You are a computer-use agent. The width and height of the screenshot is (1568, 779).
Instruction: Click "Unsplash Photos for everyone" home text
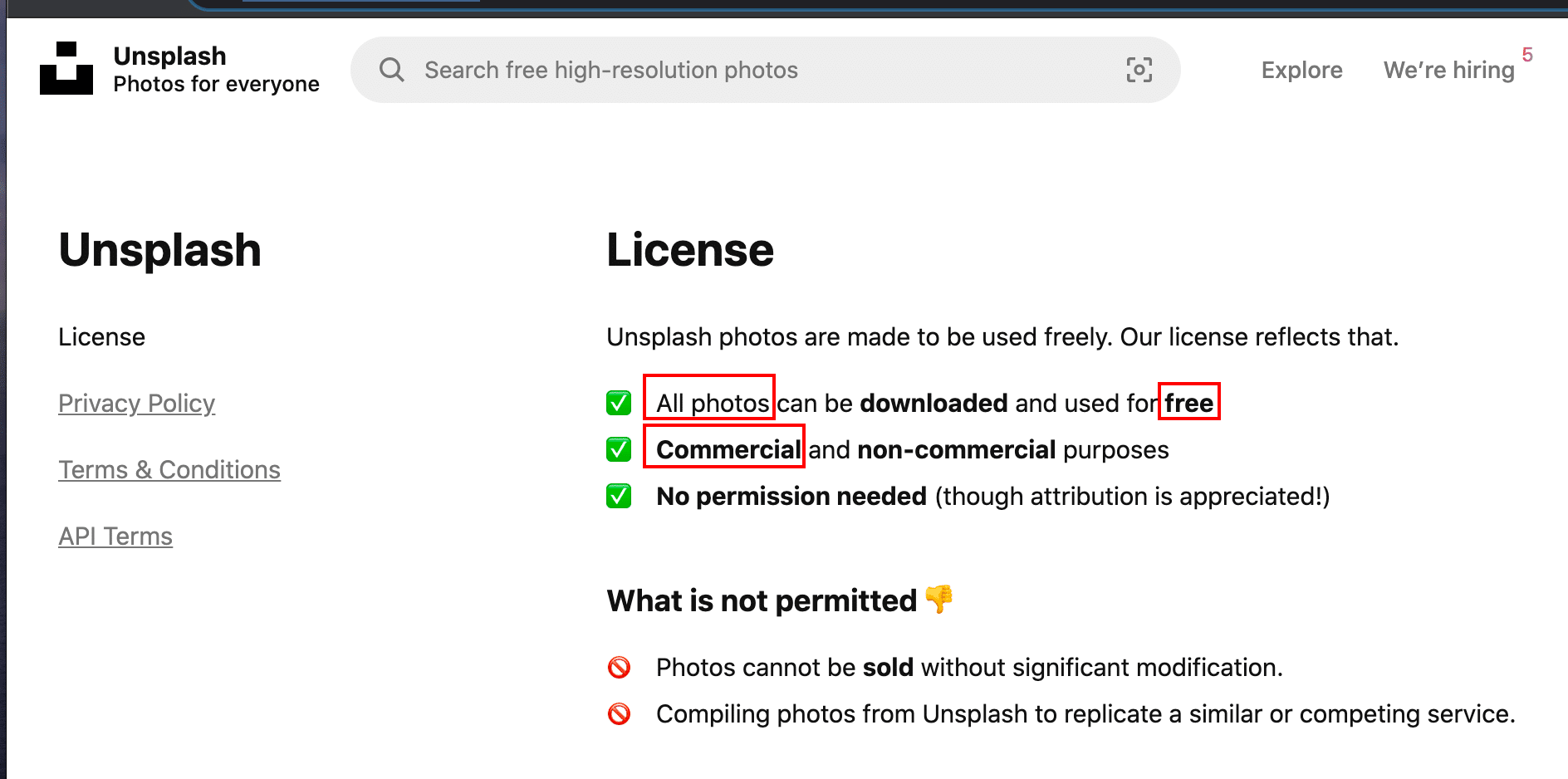[x=216, y=70]
